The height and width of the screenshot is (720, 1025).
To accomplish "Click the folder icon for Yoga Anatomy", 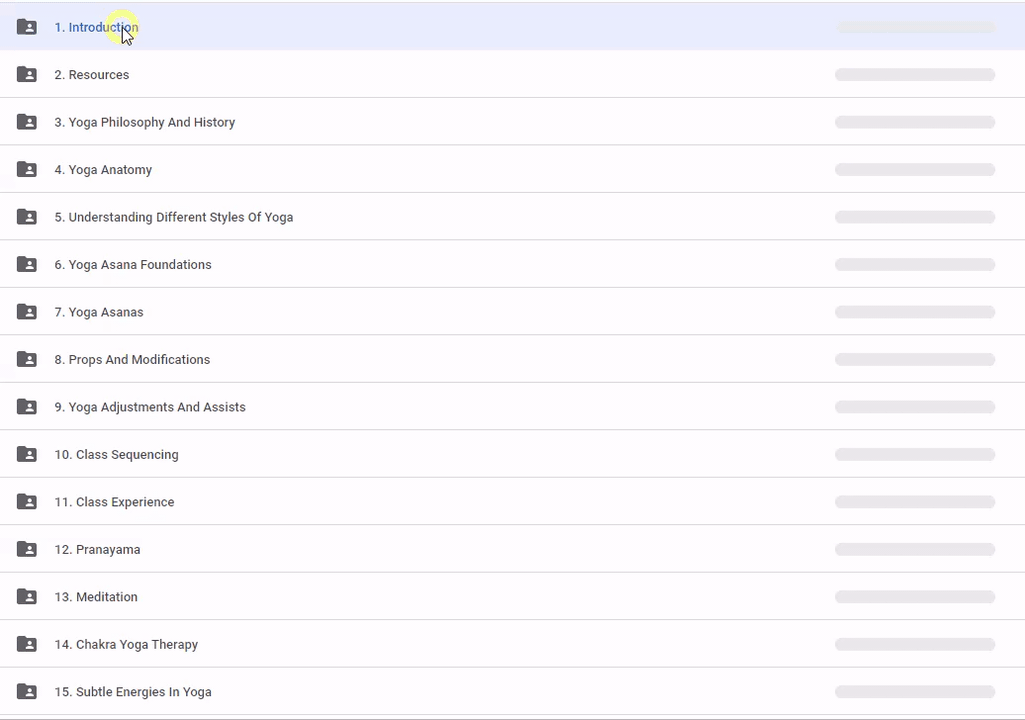I will (x=27, y=170).
